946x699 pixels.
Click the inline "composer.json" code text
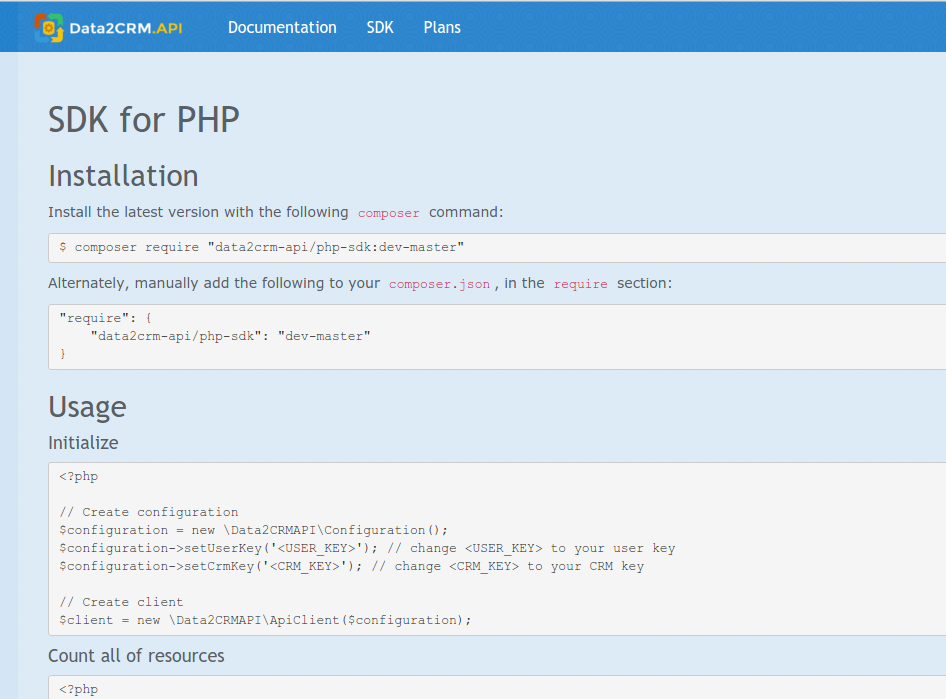tap(440, 284)
